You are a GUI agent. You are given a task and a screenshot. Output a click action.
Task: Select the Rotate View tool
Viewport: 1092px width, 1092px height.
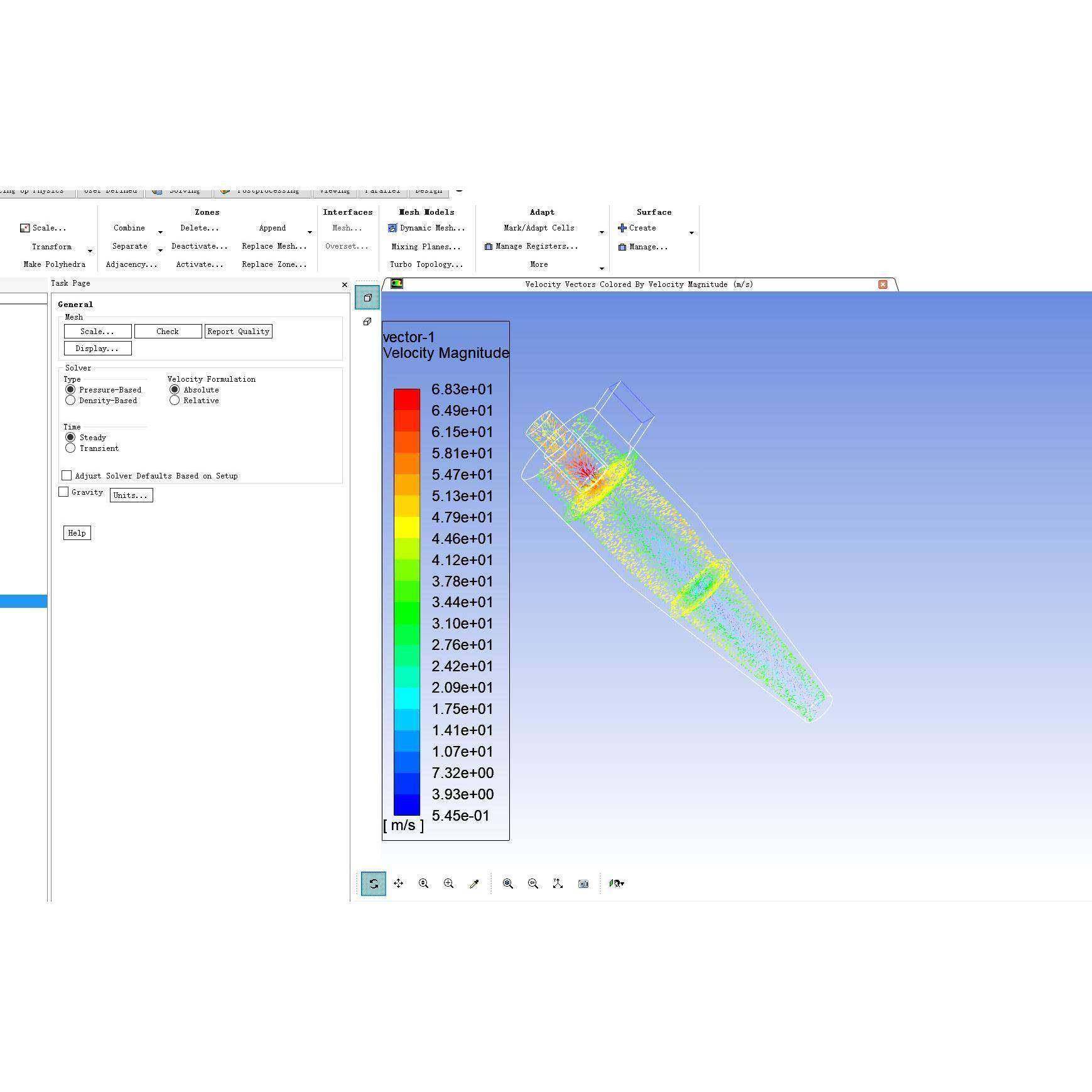[x=374, y=884]
